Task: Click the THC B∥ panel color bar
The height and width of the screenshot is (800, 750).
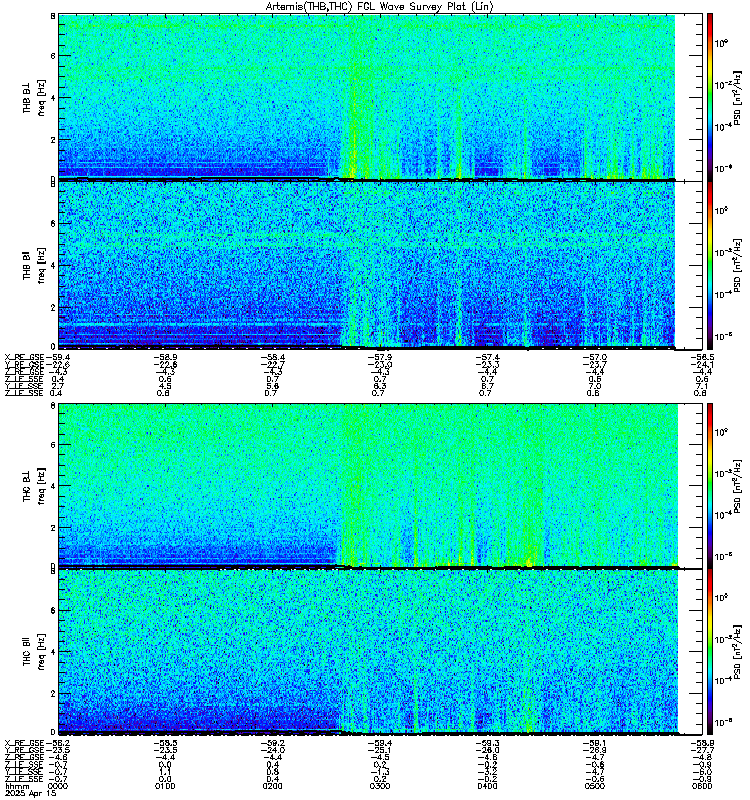Action: [709, 652]
